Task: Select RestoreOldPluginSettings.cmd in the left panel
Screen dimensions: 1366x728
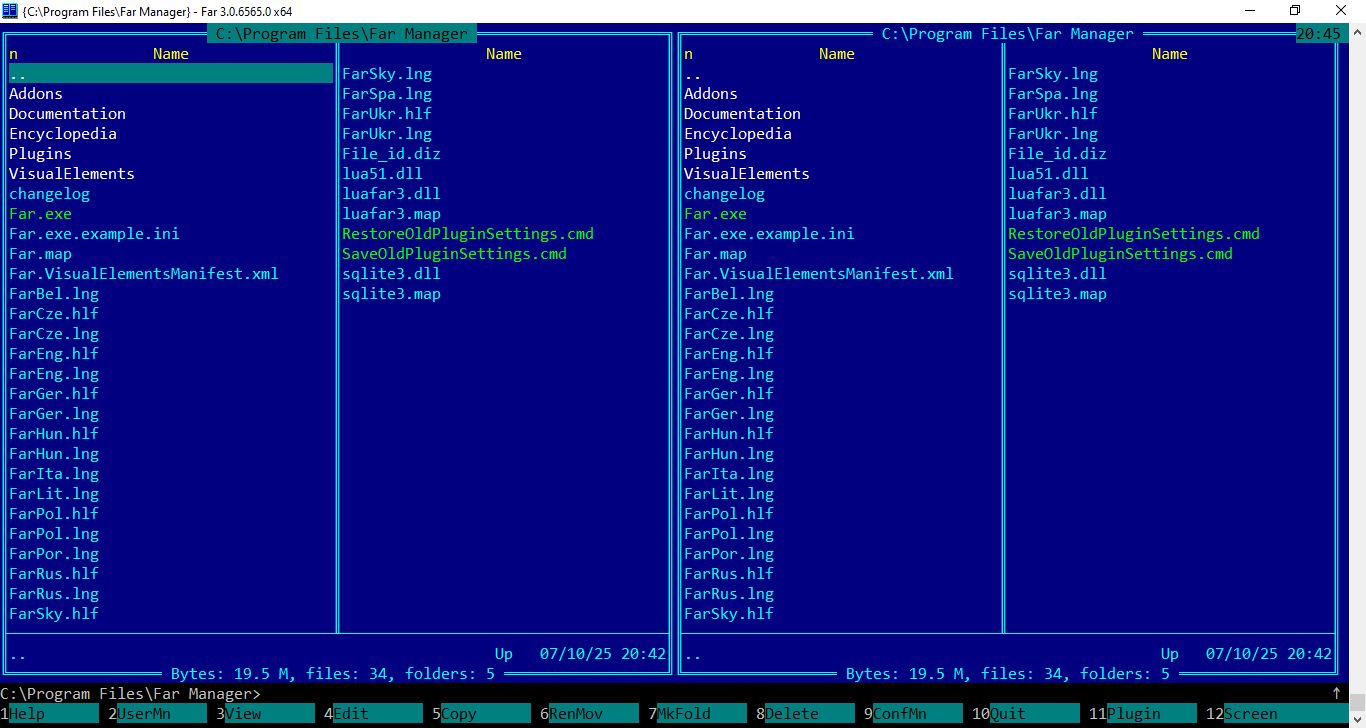Action: 467,234
